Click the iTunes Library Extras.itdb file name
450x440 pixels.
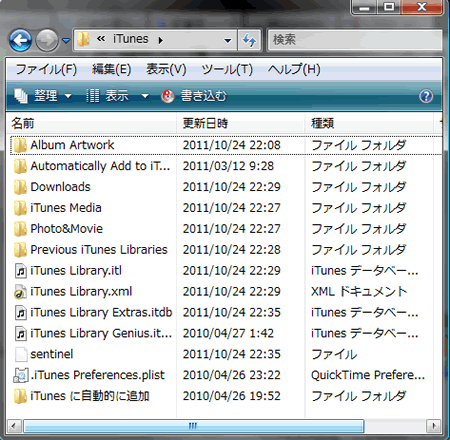pyautogui.click(x=101, y=313)
